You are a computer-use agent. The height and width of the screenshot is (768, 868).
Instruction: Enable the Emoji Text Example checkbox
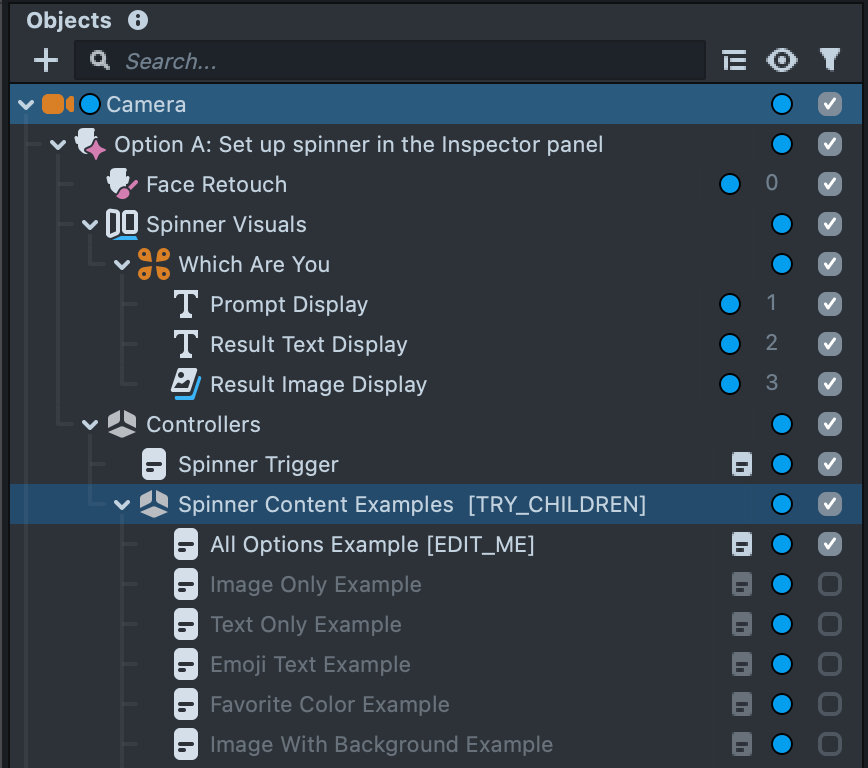click(x=829, y=664)
